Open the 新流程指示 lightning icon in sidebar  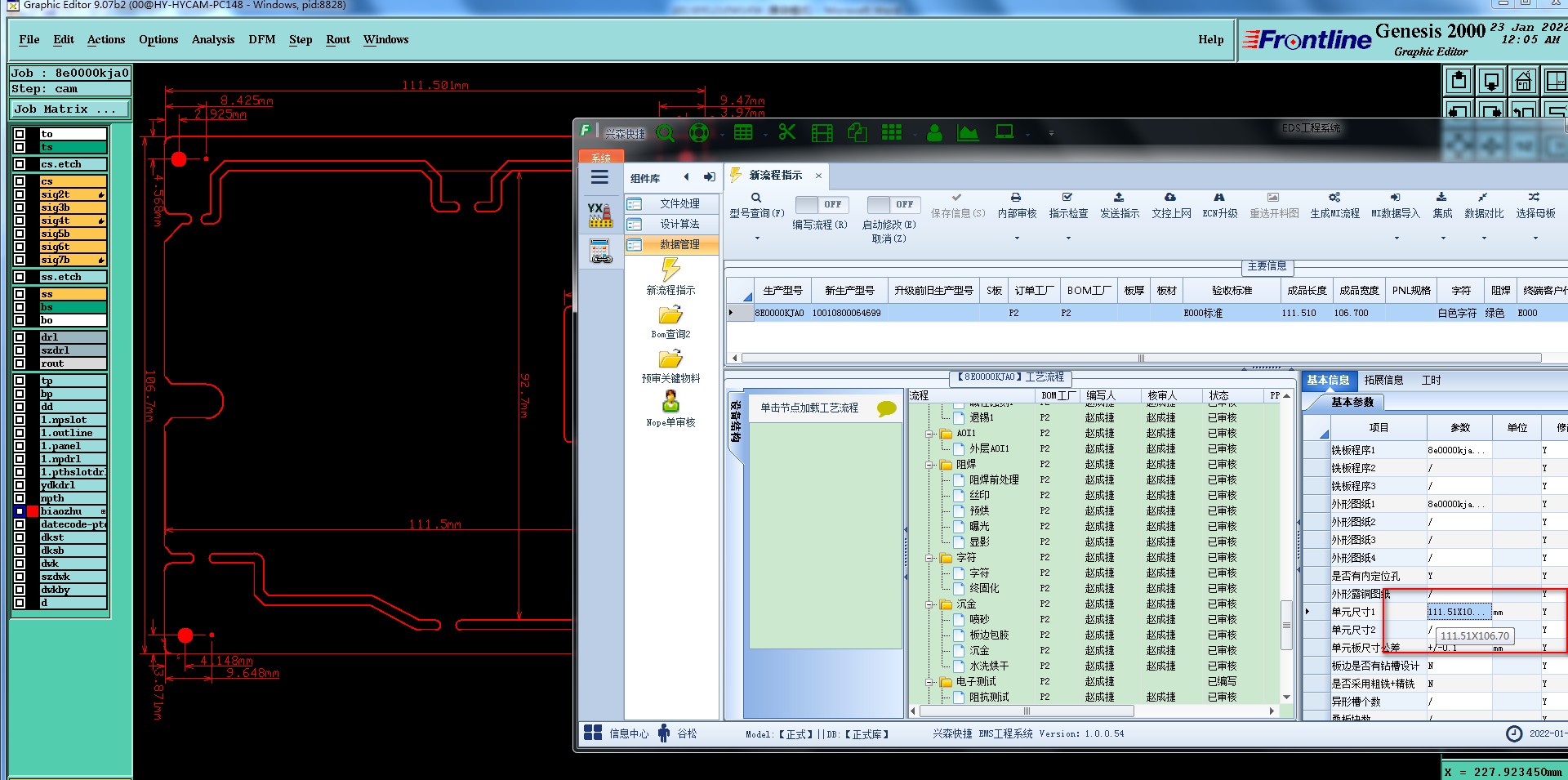point(670,270)
